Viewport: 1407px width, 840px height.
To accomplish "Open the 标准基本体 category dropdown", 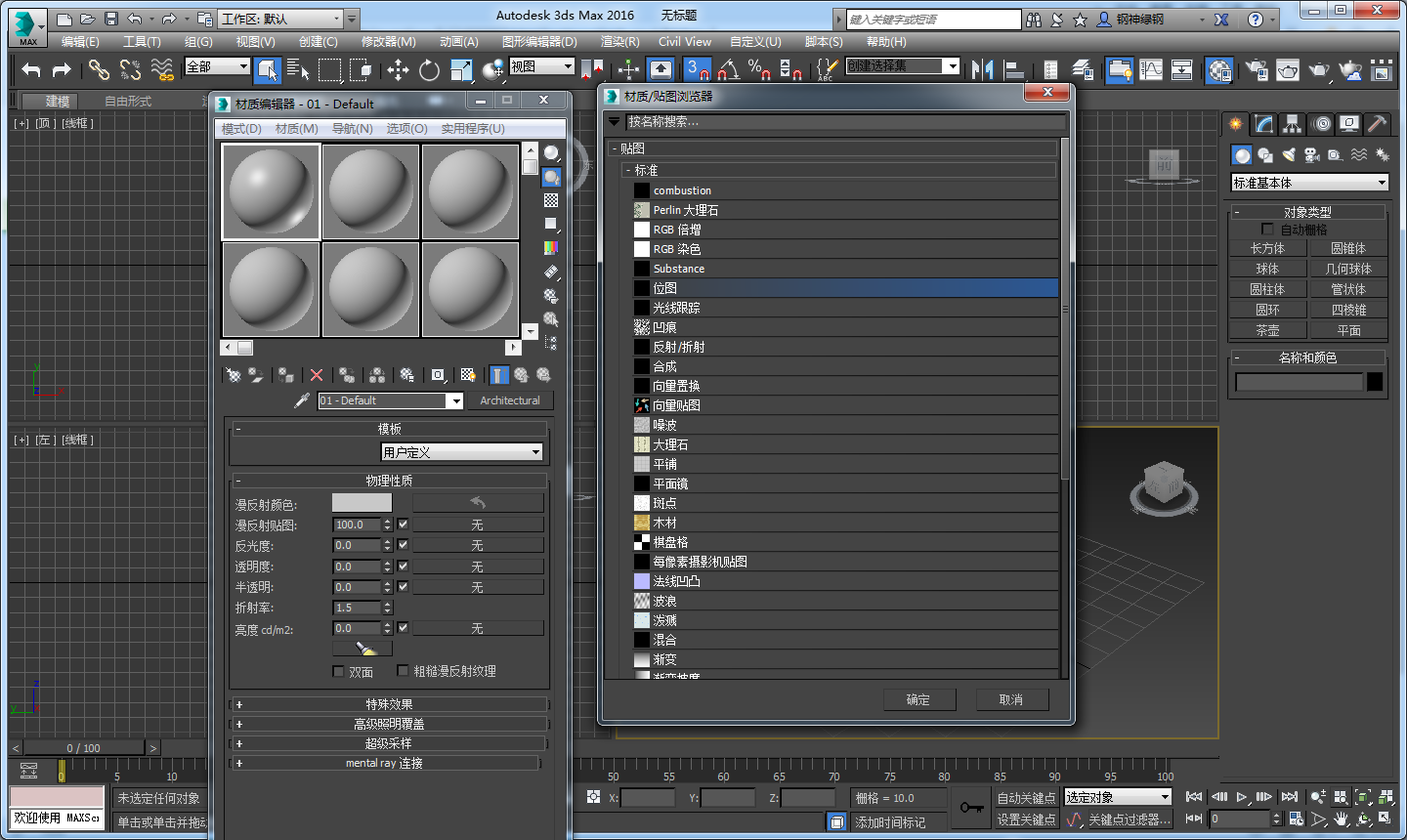I will (1309, 183).
